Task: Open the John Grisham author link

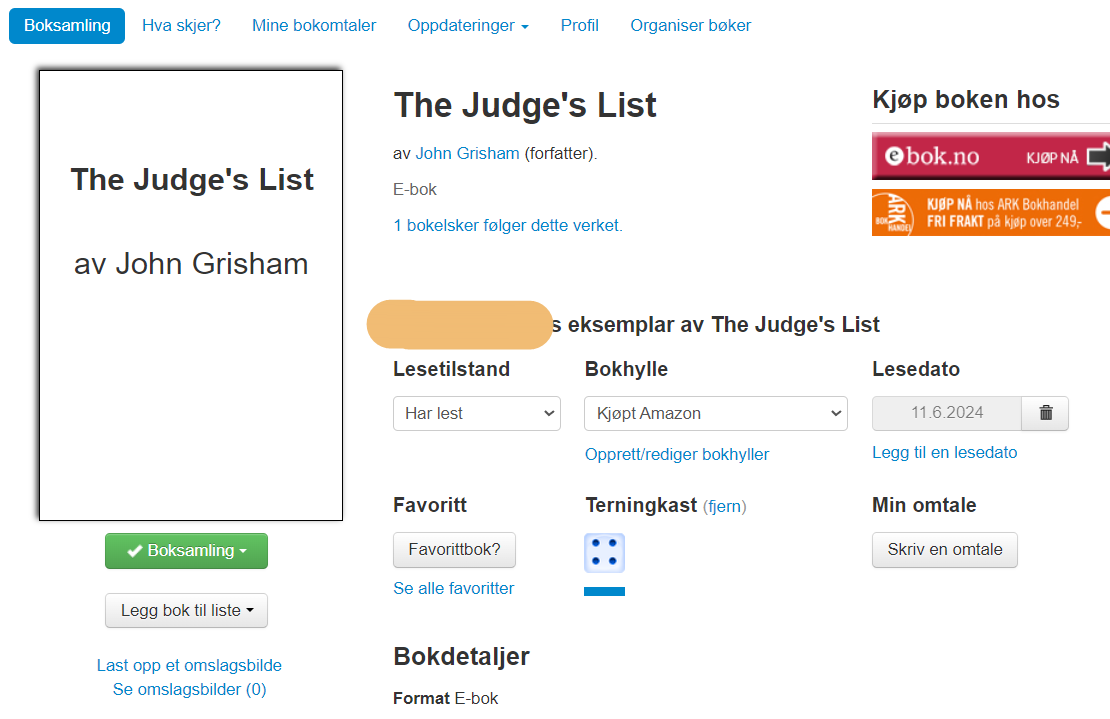Action: pyautogui.click(x=467, y=153)
